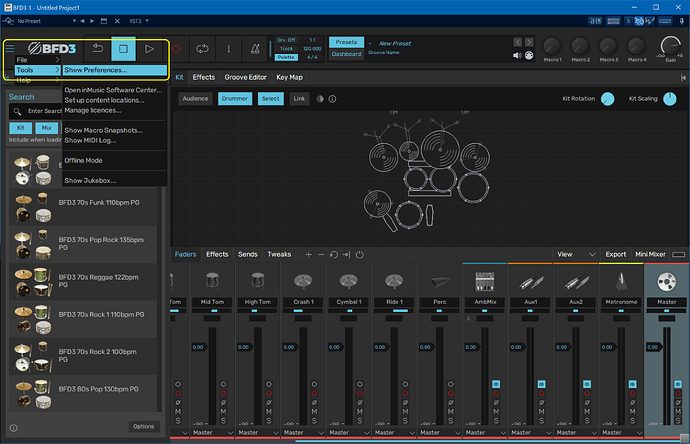
Task: Select the Metronome channel icon
Action: [x=621, y=281]
